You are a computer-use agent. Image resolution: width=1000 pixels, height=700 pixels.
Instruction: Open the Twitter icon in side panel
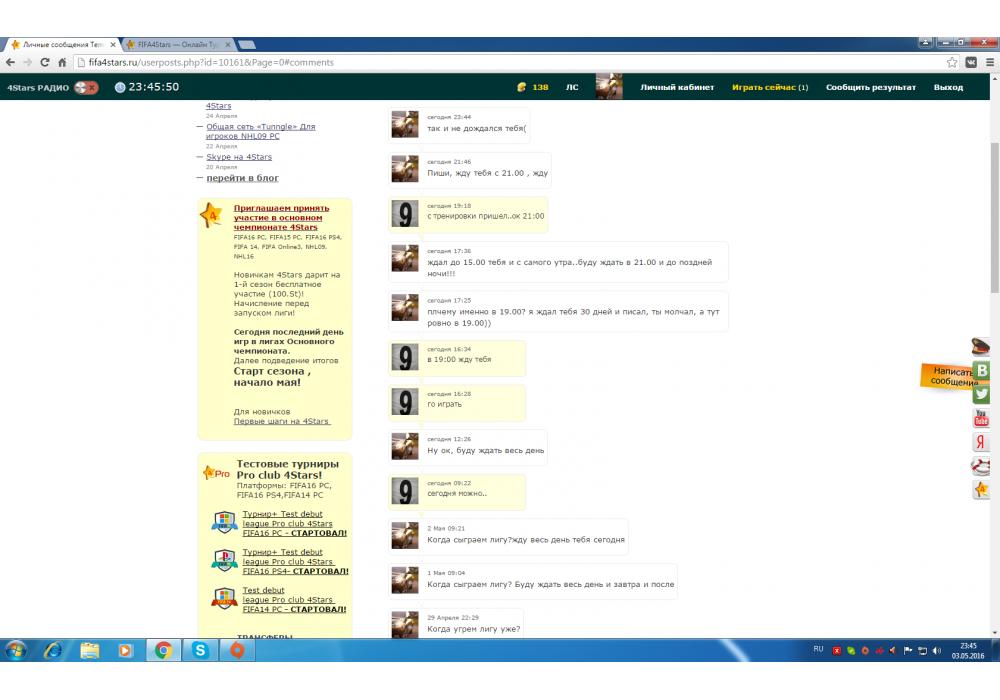click(x=981, y=394)
